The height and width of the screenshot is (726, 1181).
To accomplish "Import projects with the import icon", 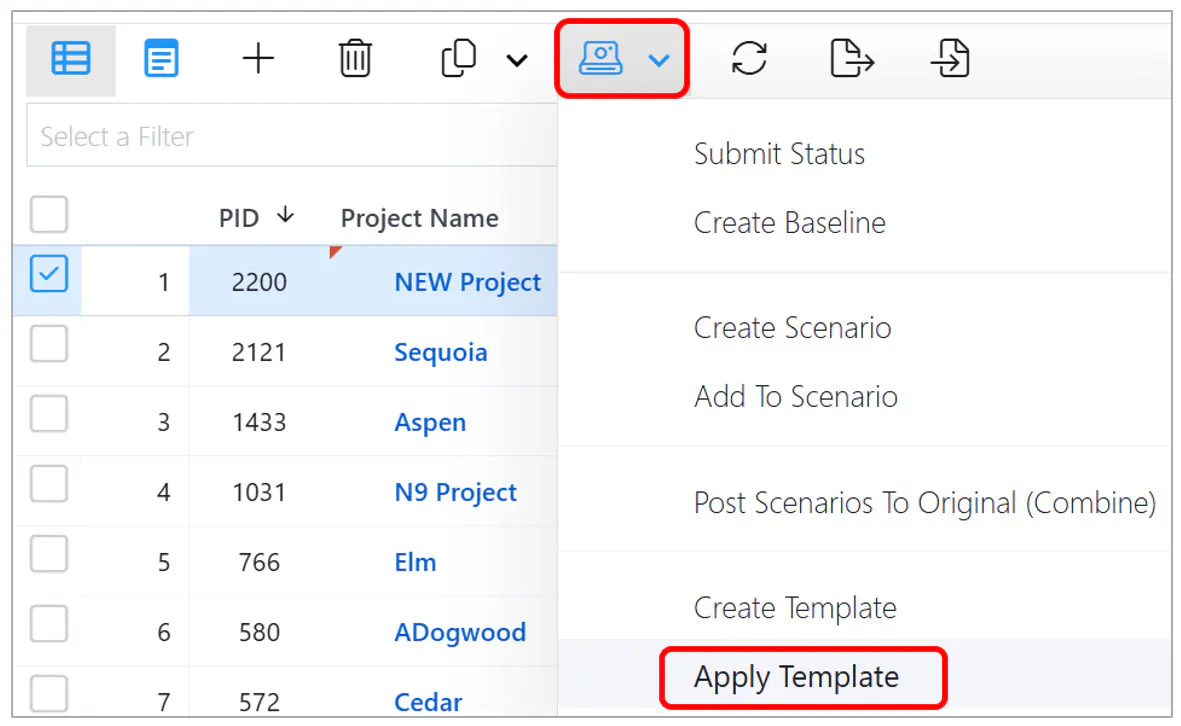I will pyautogui.click(x=951, y=59).
